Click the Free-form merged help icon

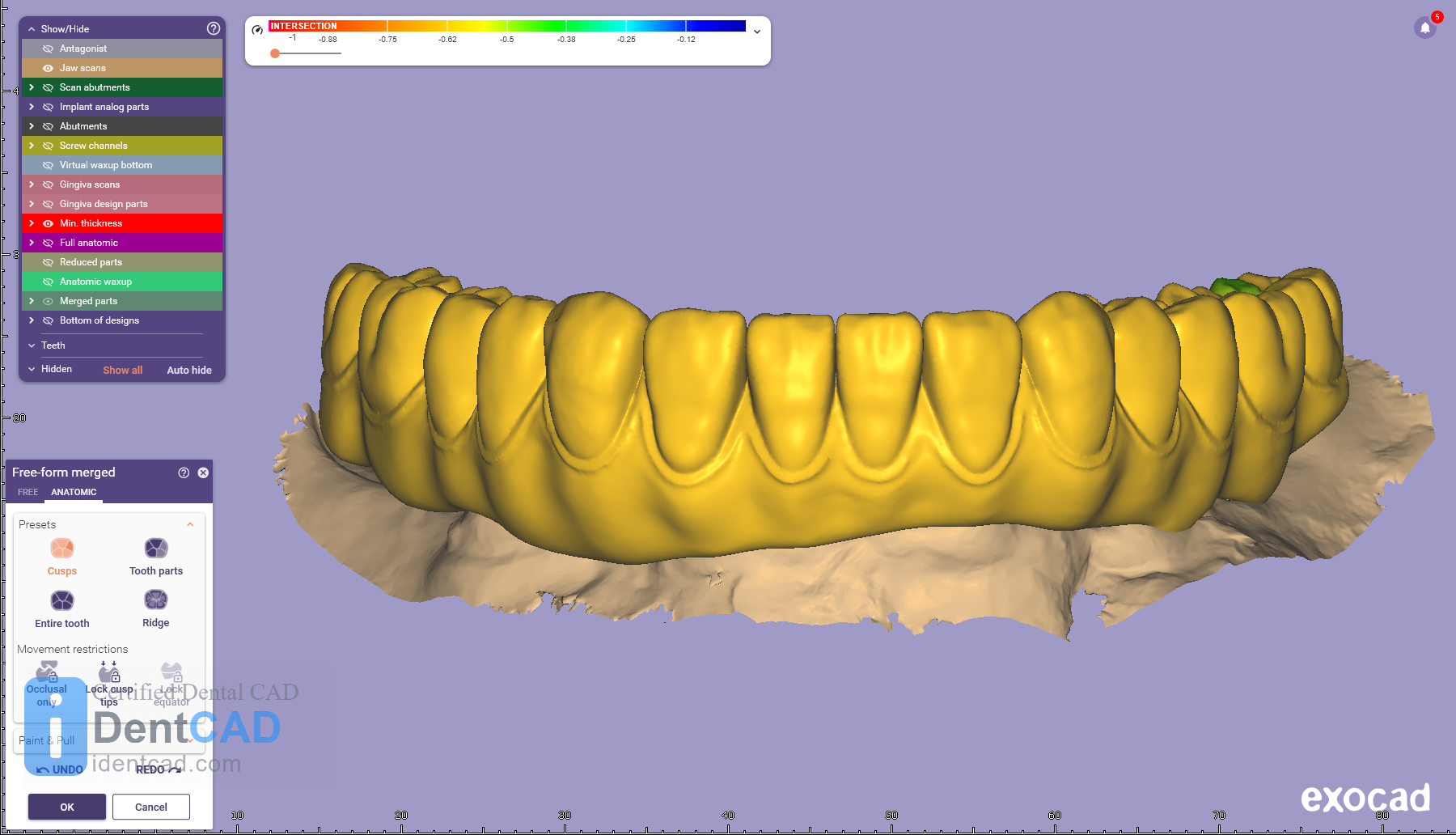pyautogui.click(x=184, y=473)
